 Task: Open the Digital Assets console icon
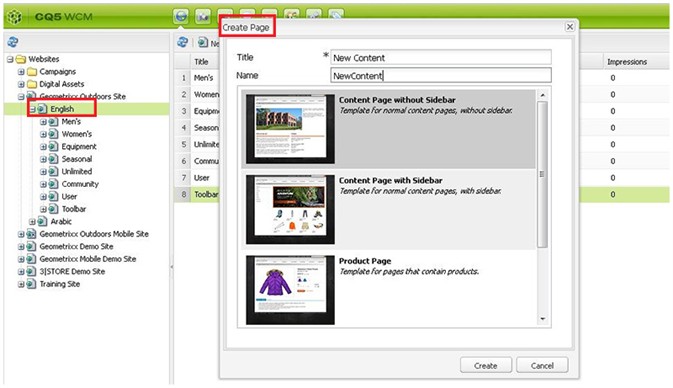click(x=203, y=16)
